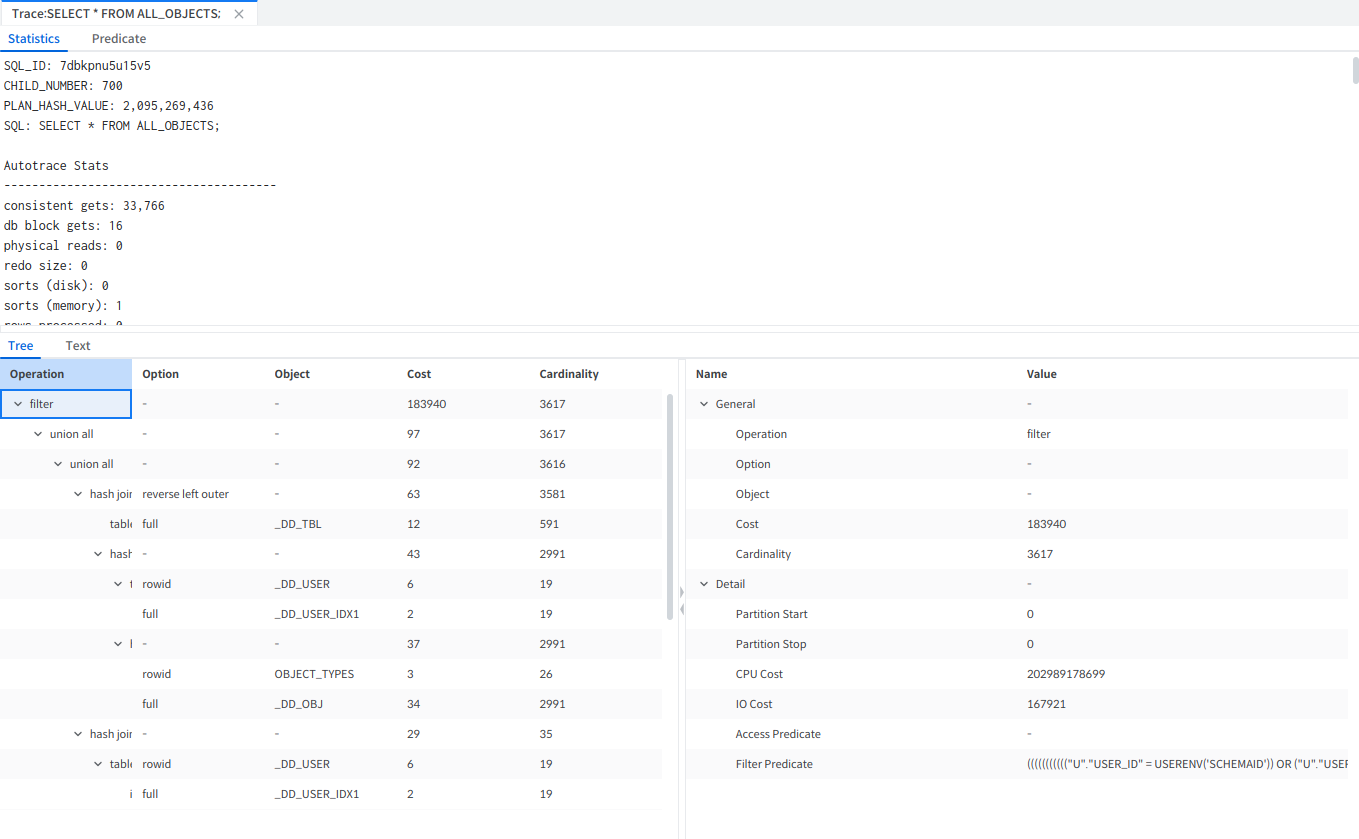Collapse the Detail properties section
Screen dimensions: 1359x839
[x=704, y=584]
